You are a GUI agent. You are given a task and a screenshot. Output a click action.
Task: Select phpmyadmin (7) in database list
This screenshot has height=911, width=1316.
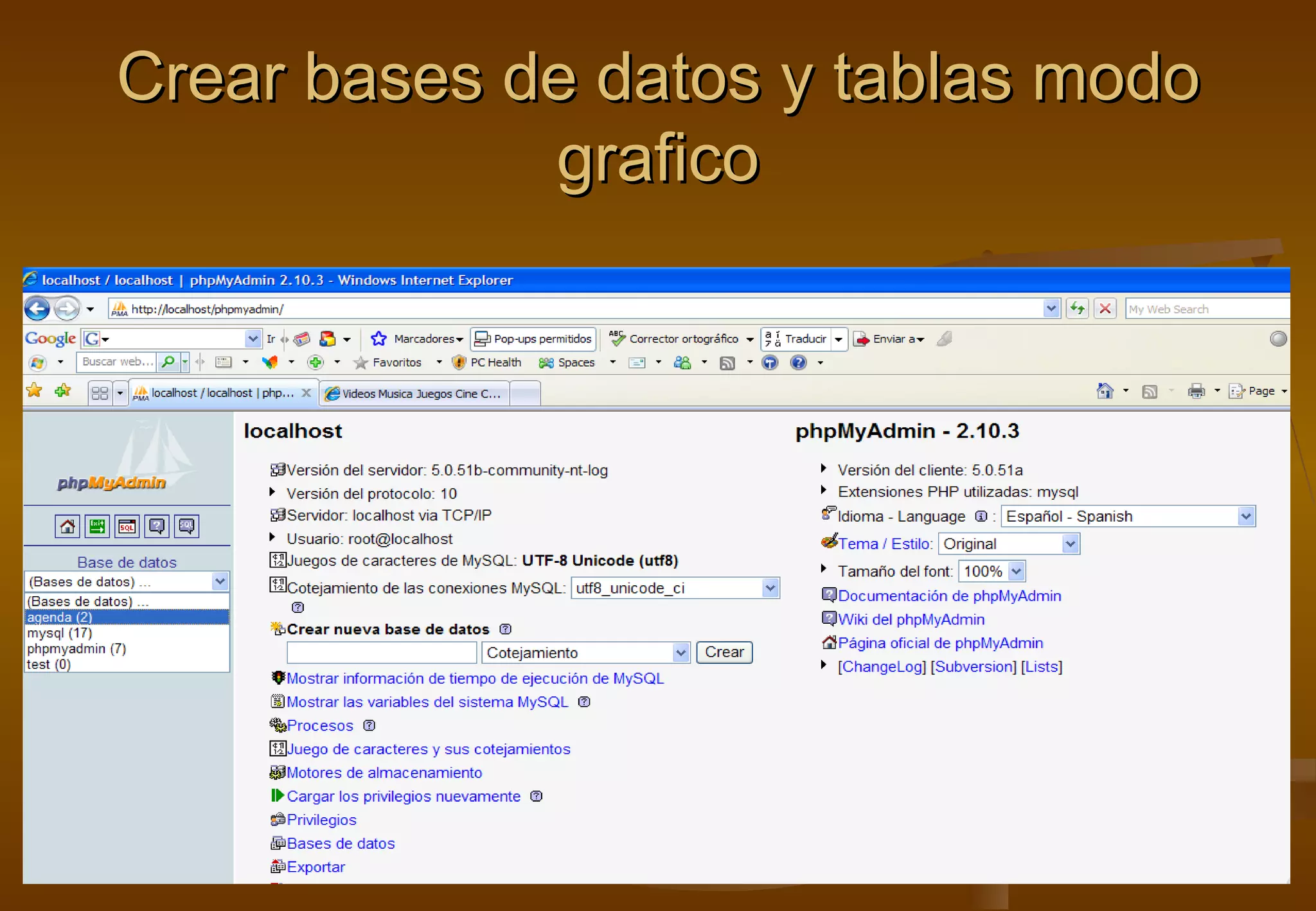click(127, 648)
